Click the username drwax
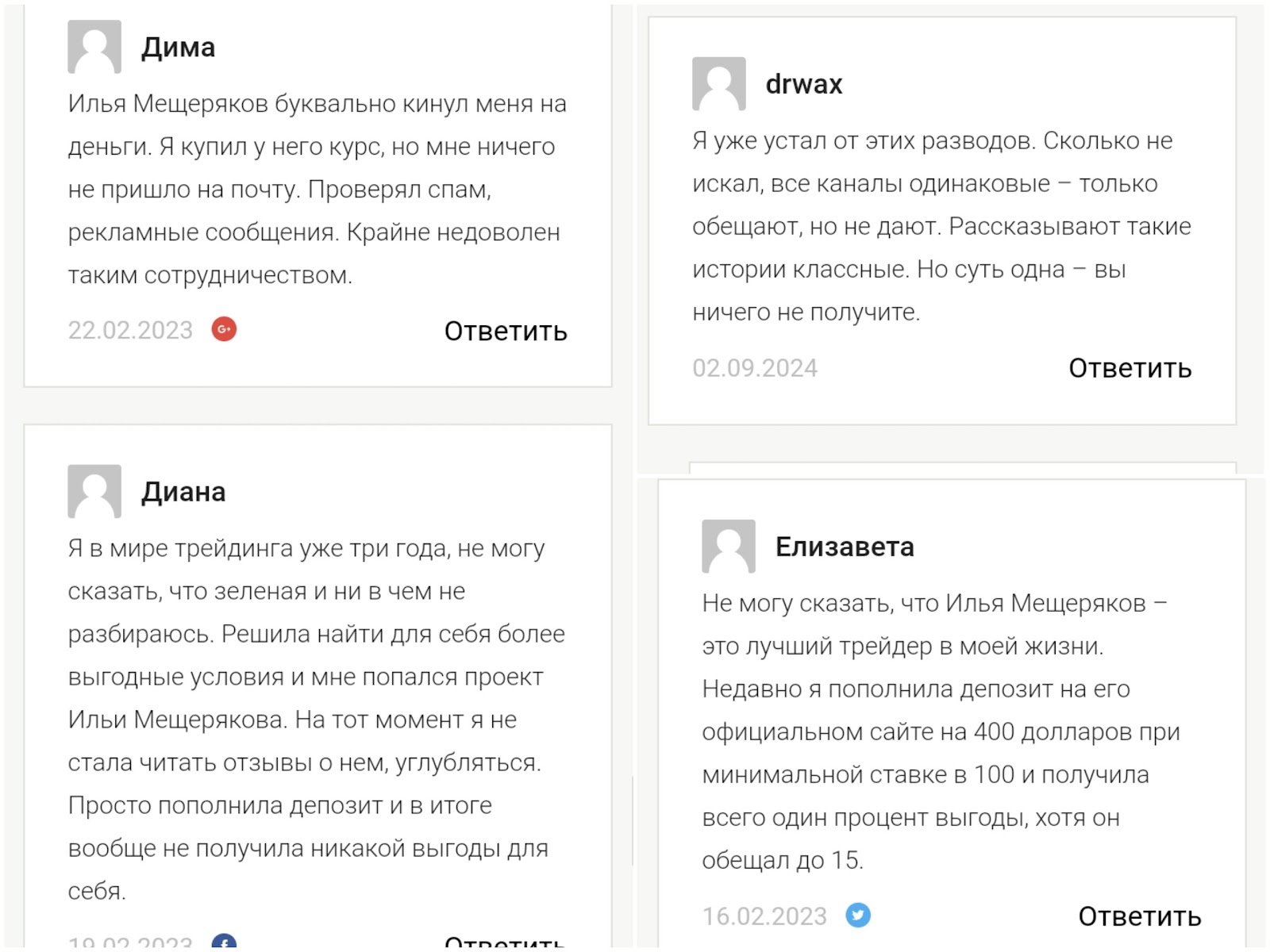1270x952 pixels. click(x=803, y=84)
